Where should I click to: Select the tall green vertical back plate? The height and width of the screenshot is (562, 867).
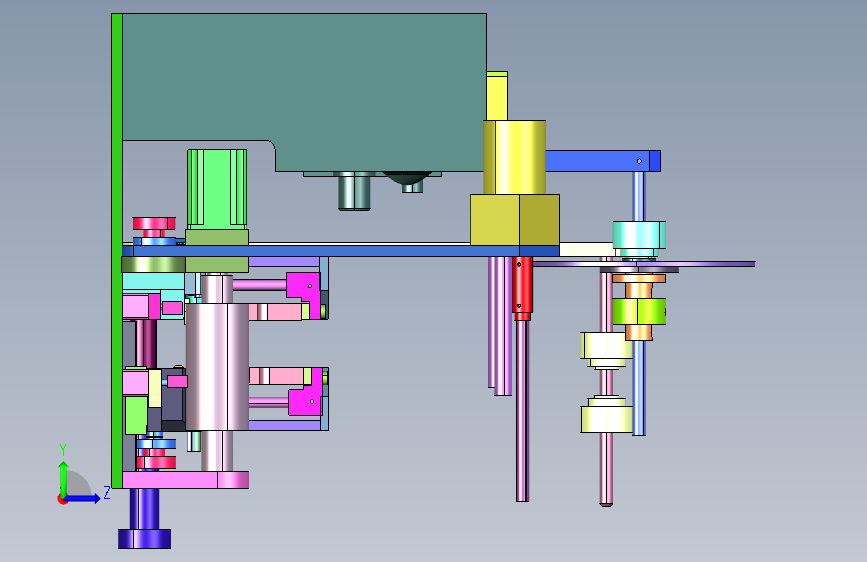[x=117, y=251]
